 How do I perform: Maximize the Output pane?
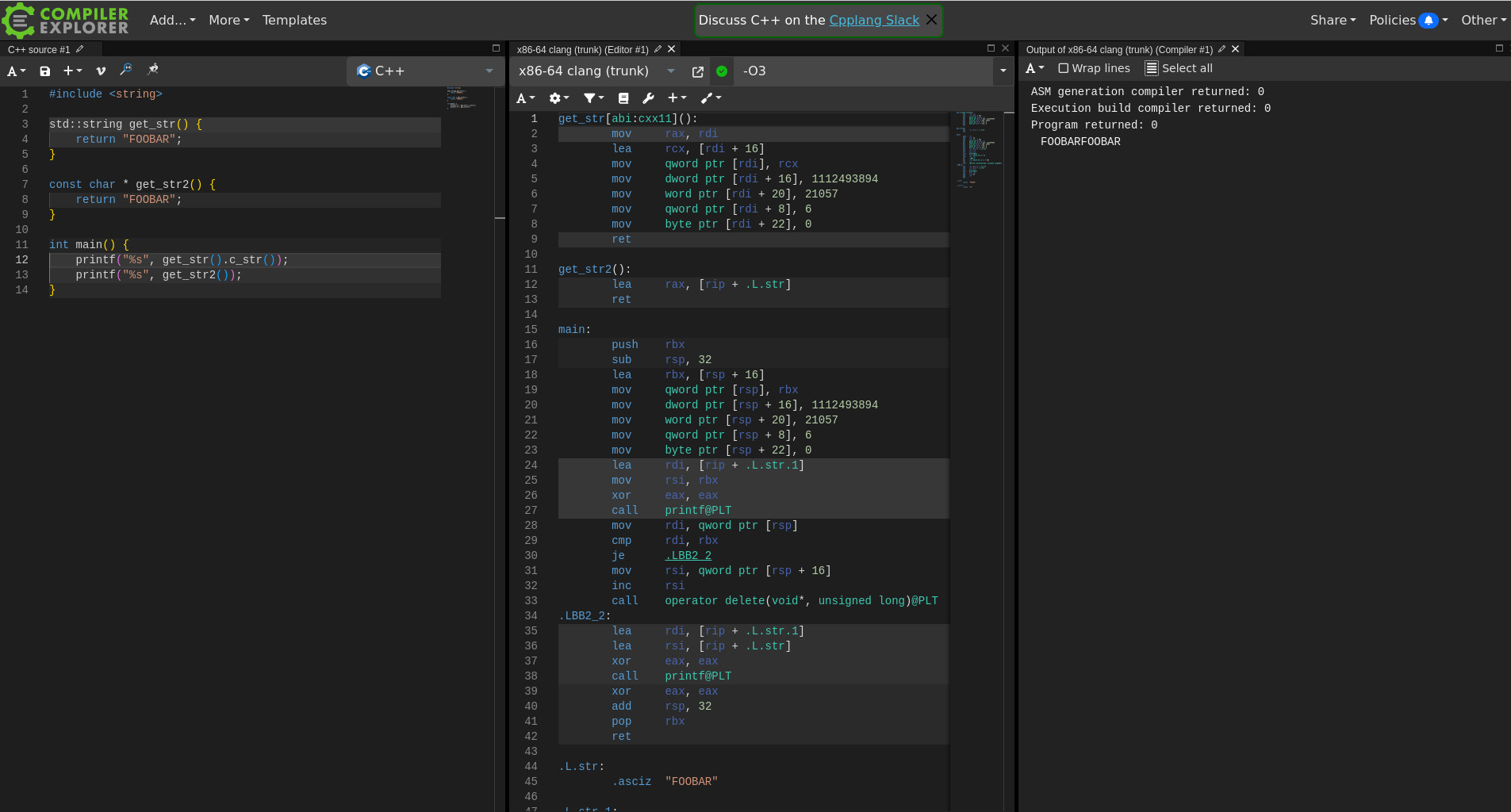coord(1499,48)
